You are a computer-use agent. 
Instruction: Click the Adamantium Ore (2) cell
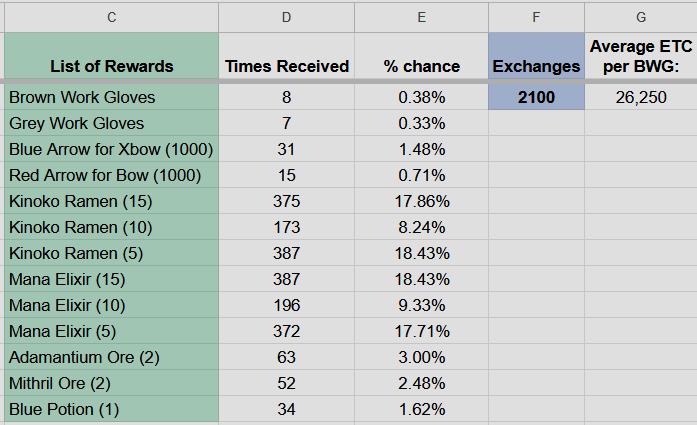pos(111,357)
